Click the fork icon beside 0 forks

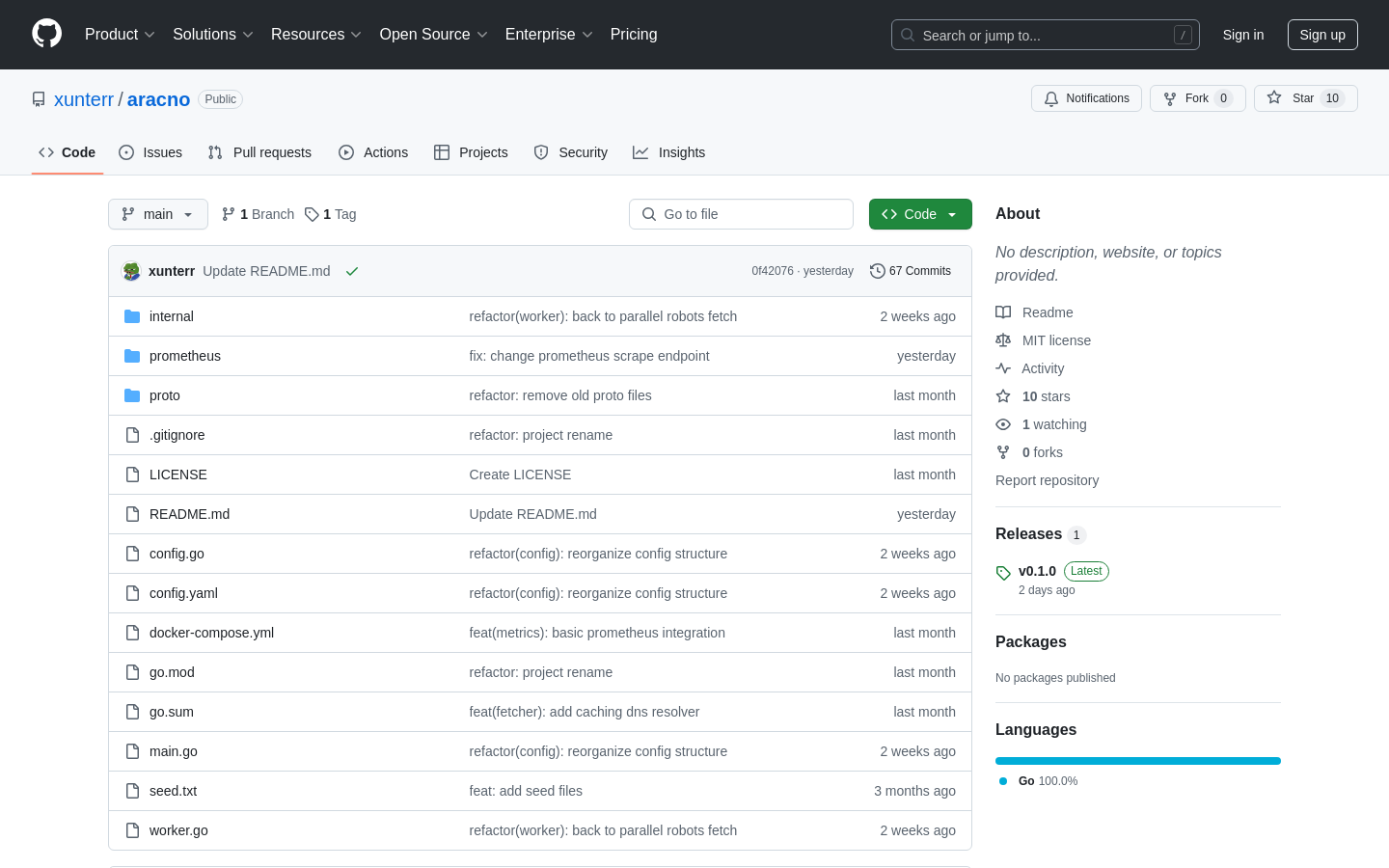point(1003,452)
